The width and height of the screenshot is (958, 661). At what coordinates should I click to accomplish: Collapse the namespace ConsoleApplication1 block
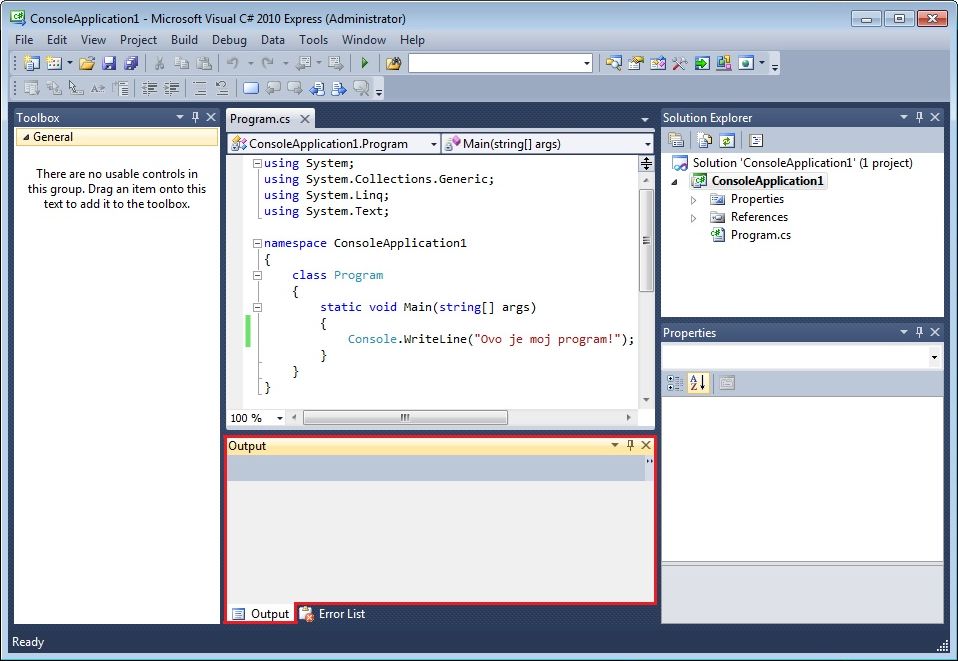(x=258, y=243)
